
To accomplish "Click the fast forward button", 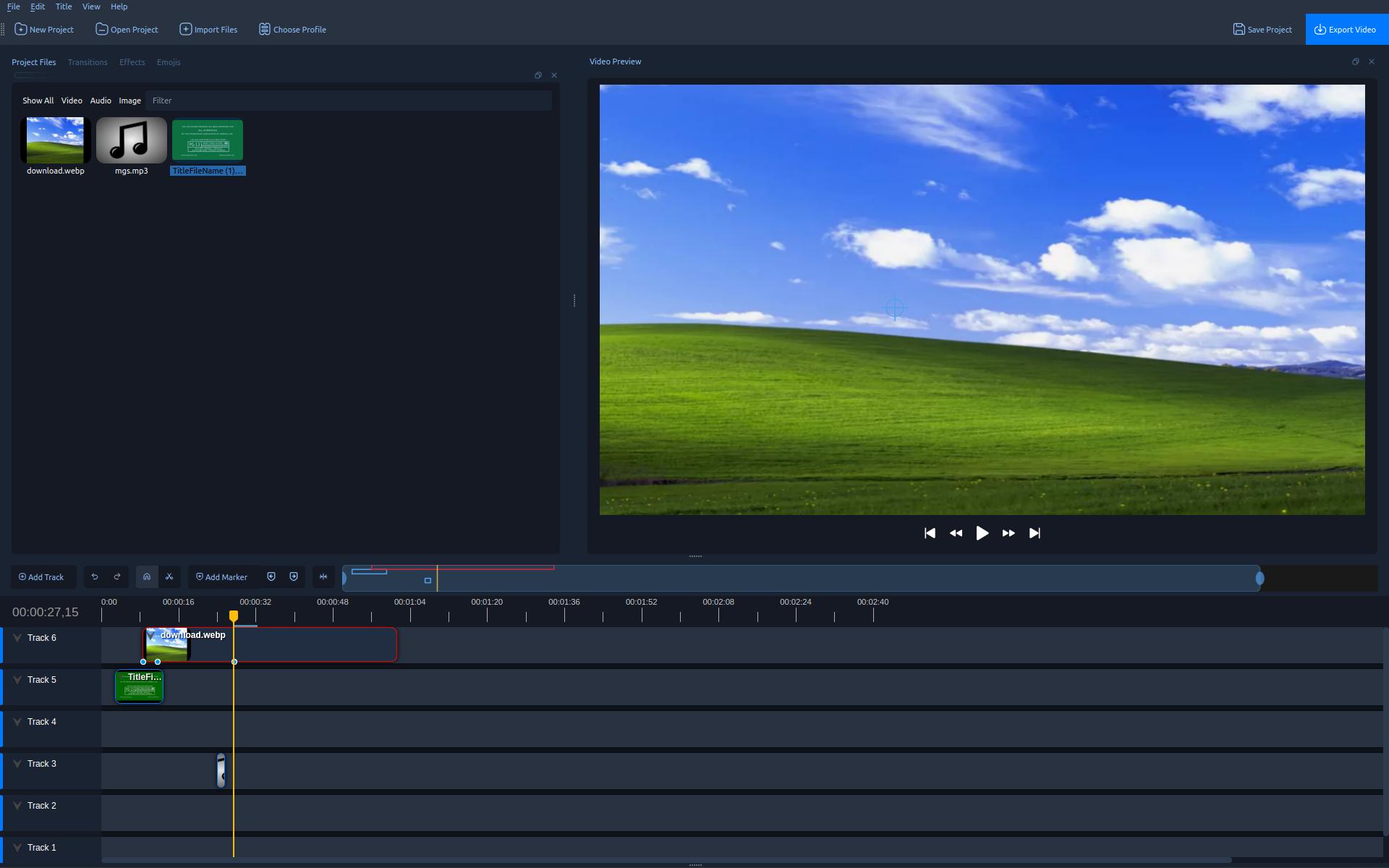I will click(x=1008, y=533).
